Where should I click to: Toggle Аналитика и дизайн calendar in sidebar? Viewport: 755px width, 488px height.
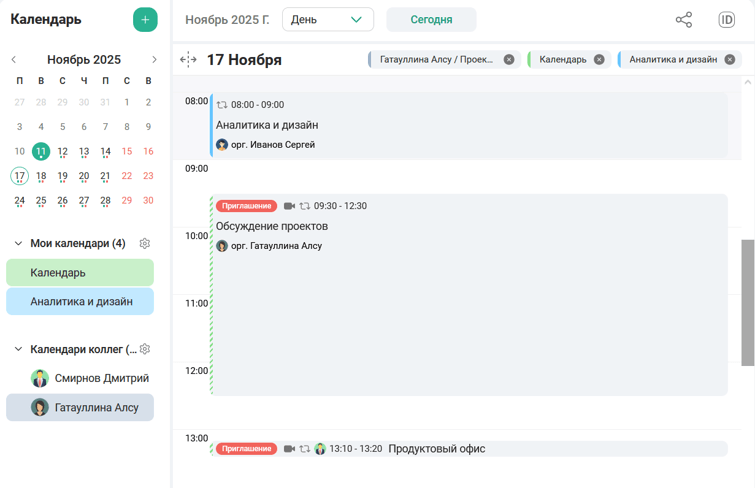click(x=80, y=301)
